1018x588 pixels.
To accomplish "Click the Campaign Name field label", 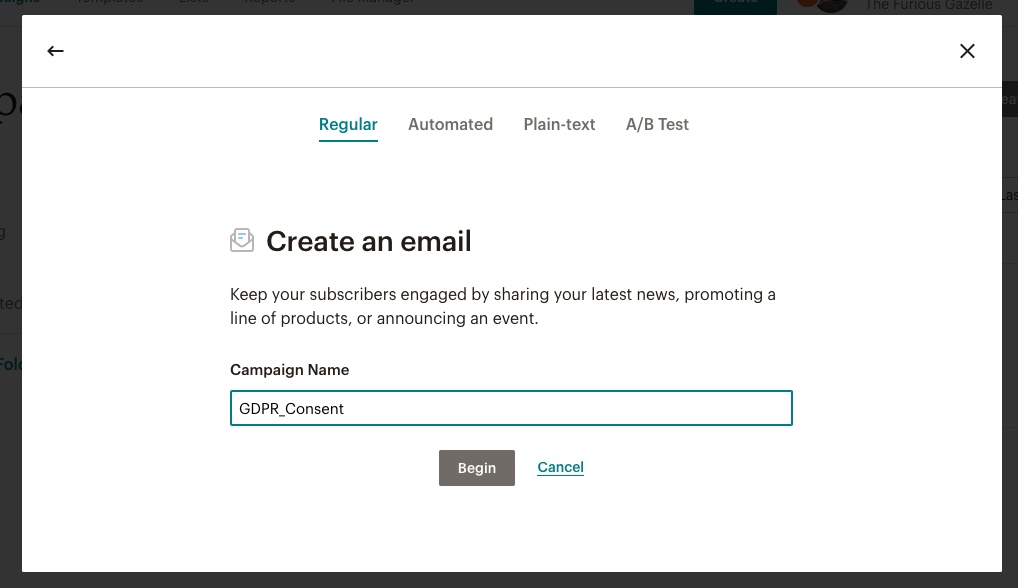I will (x=290, y=370).
